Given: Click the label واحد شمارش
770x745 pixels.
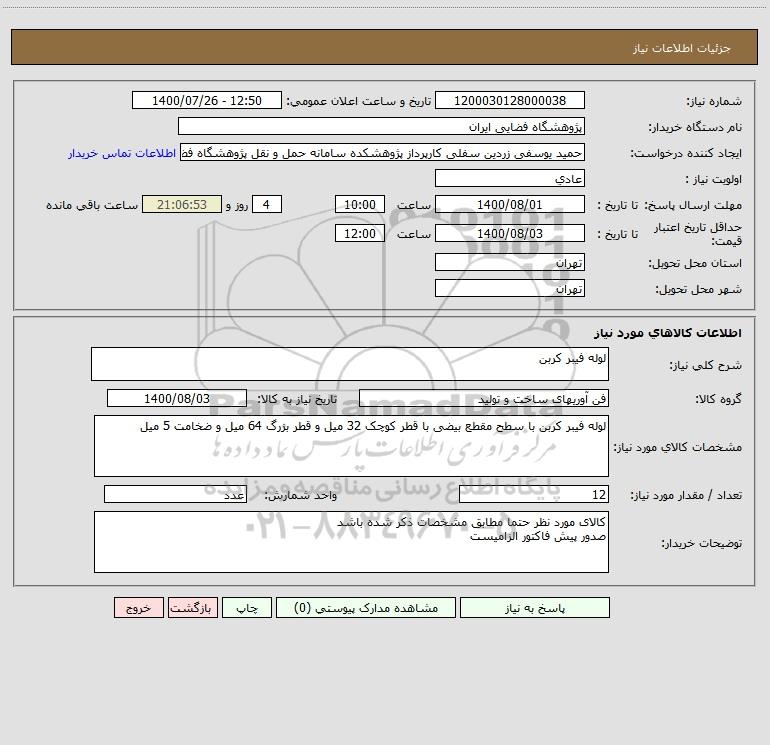Looking at the screenshot, I should coord(301,496).
